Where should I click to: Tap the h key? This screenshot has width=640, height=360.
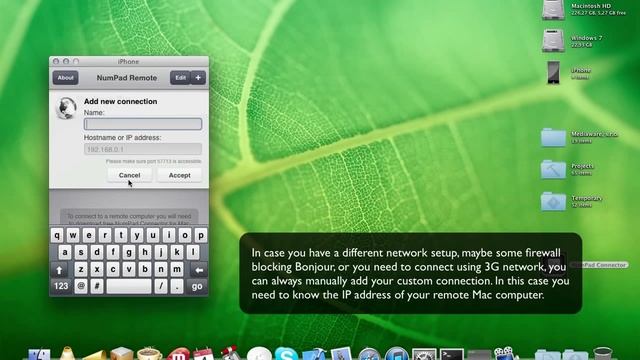pos(144,253)
